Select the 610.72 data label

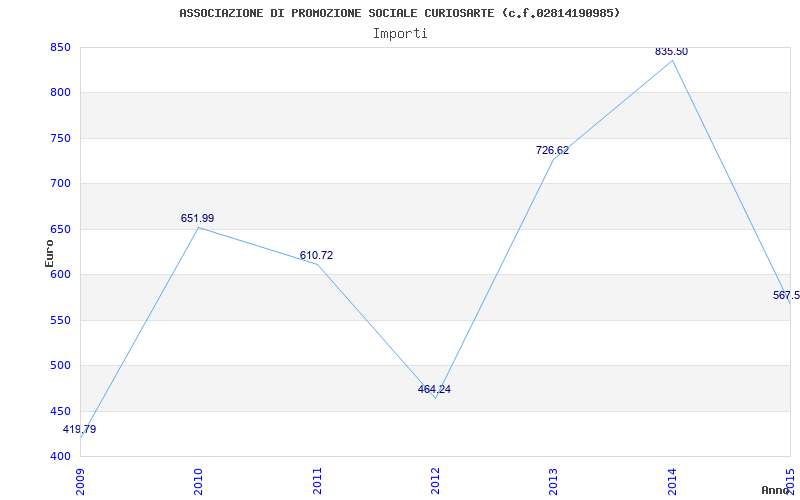(x=316, y=255)
